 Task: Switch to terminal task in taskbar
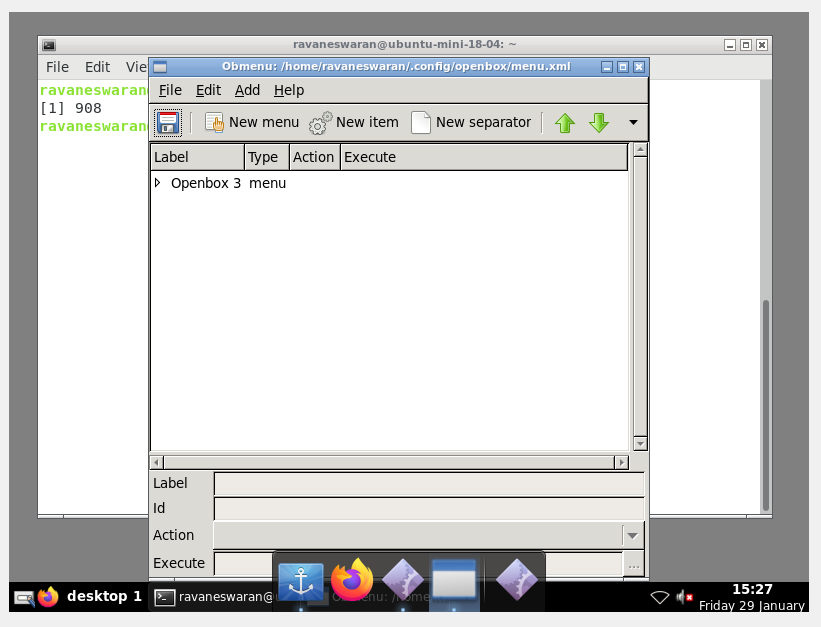click(x=212, y=597)
